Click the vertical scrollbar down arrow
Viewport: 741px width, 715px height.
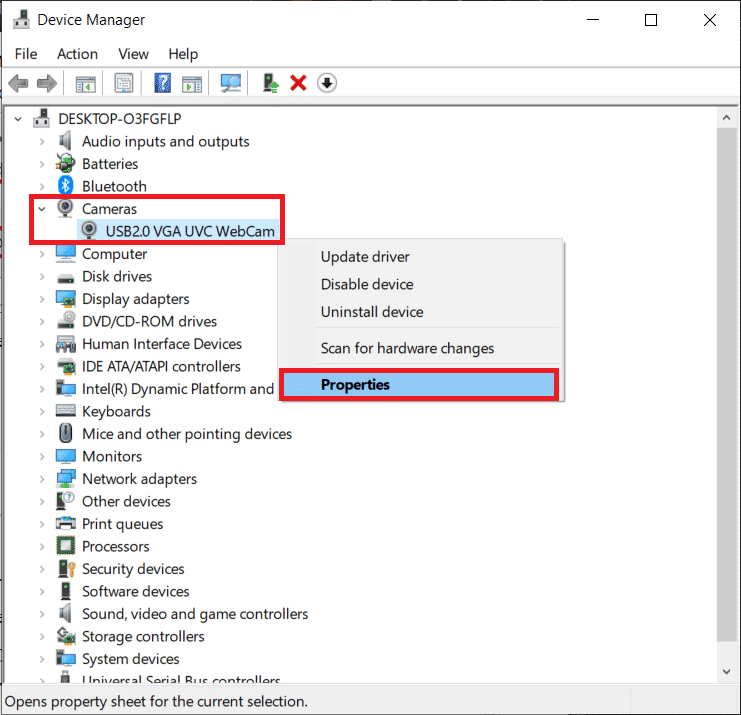[x=727, y=673]
